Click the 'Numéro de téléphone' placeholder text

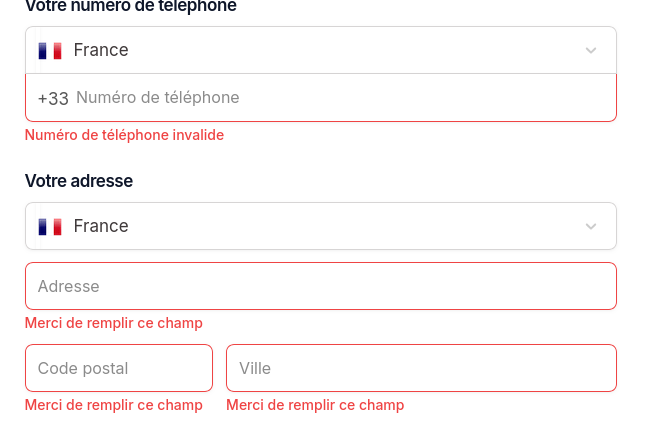(158, 98)
